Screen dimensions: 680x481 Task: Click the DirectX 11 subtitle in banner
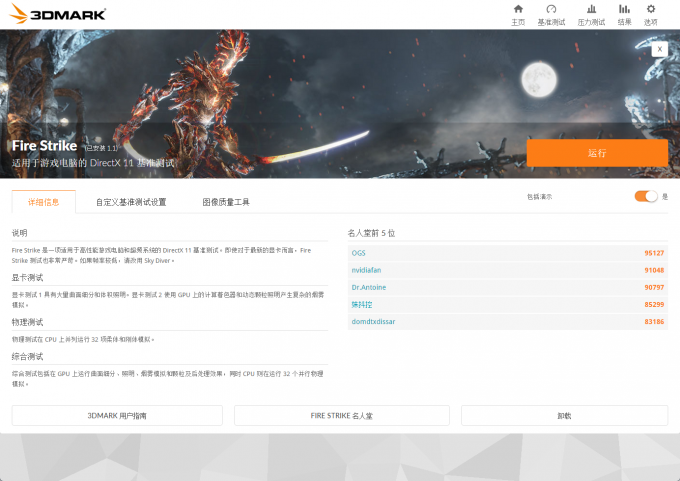(x=93, y=163)
